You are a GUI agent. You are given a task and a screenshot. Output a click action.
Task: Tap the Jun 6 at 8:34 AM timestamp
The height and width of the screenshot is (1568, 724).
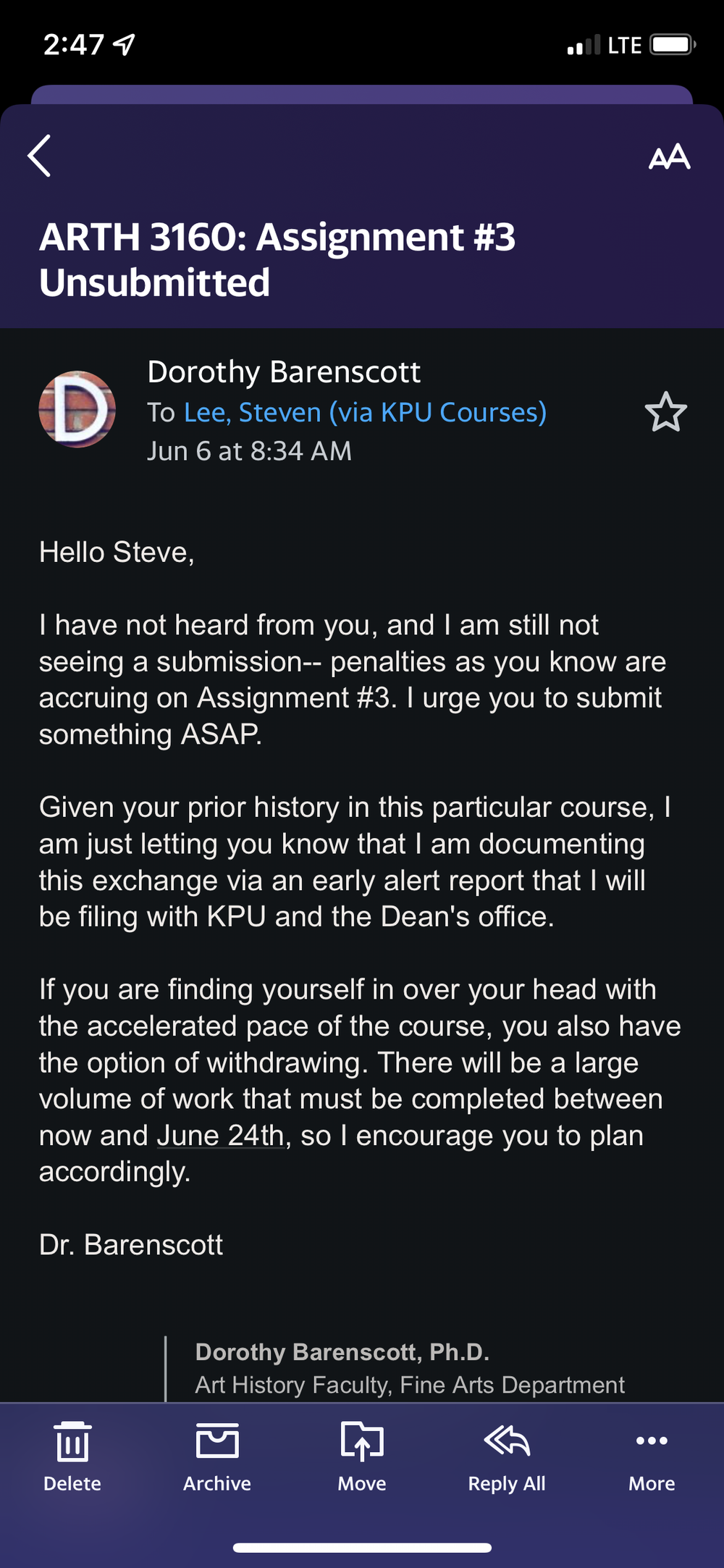[249, 451]
